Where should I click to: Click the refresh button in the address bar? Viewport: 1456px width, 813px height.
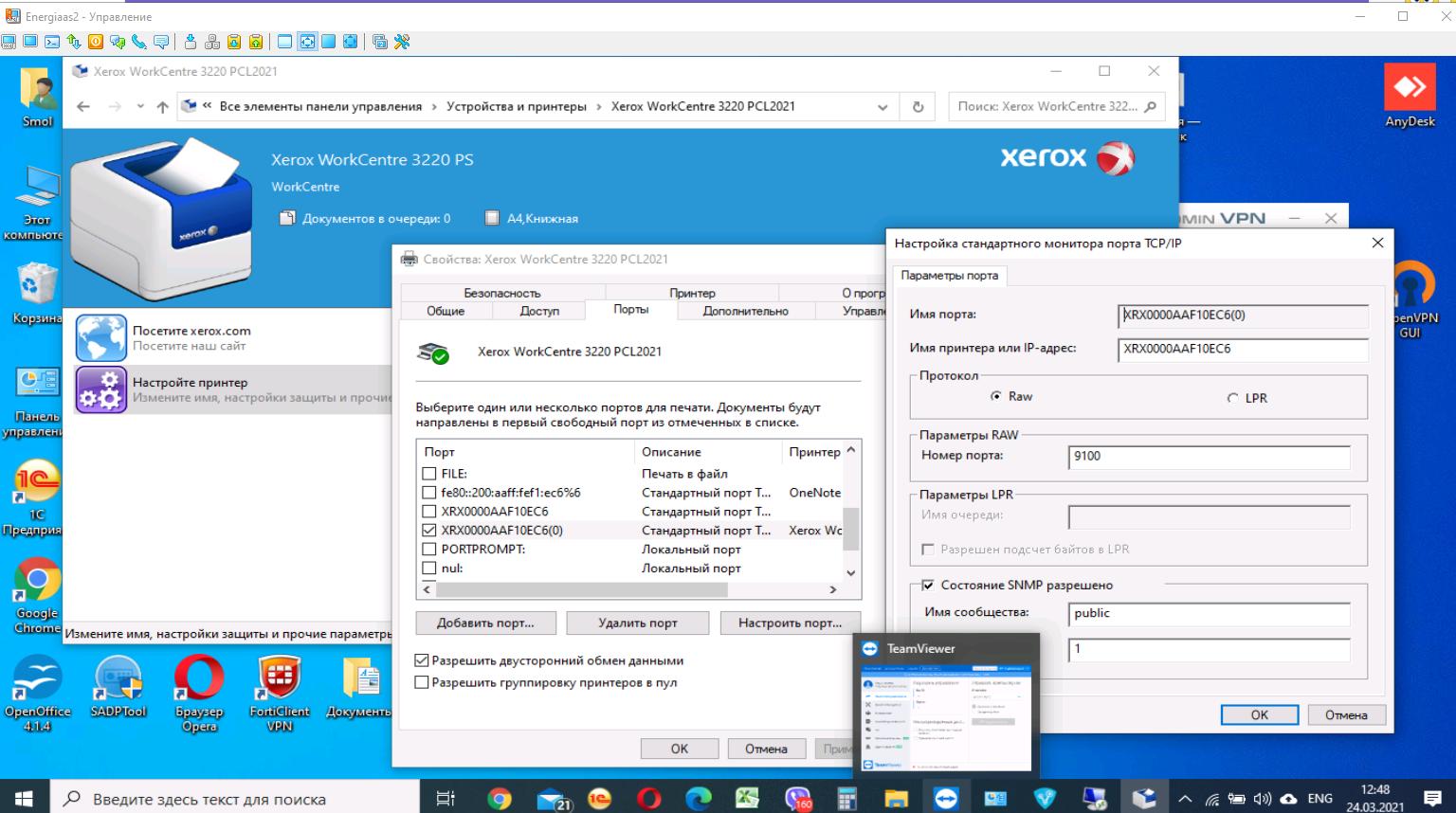(918, 107)
